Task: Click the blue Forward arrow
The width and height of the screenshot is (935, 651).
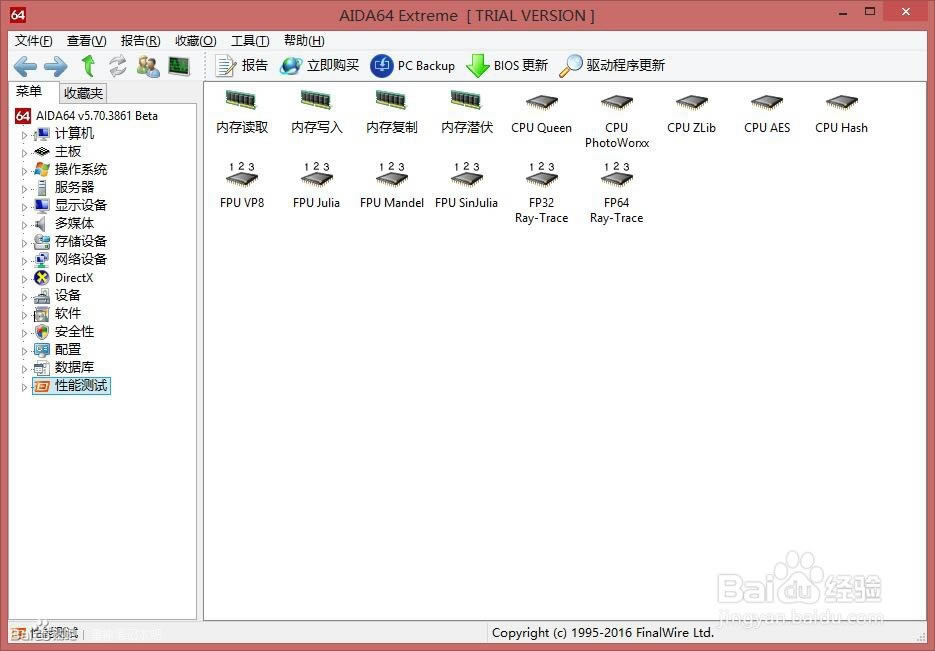Action: 55,66
